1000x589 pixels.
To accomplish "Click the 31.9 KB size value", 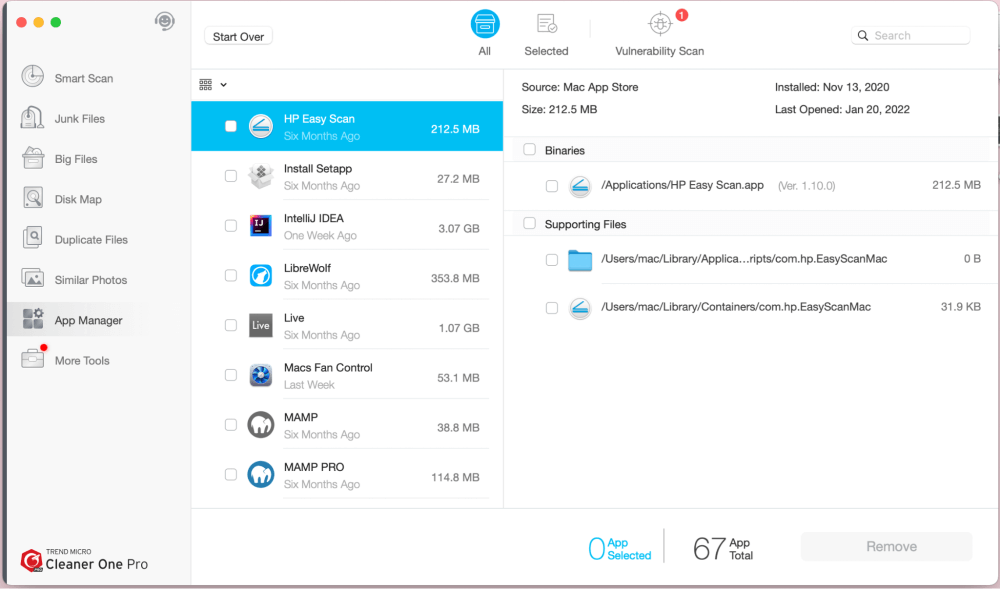I will [x=960, y=307].
